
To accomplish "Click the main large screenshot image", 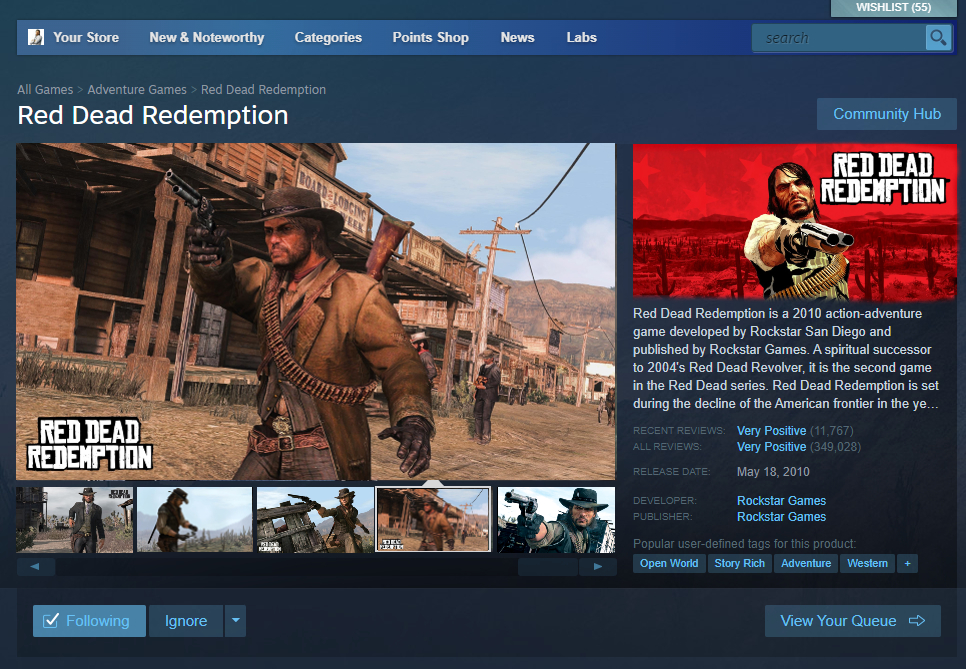I will [315, 312].
